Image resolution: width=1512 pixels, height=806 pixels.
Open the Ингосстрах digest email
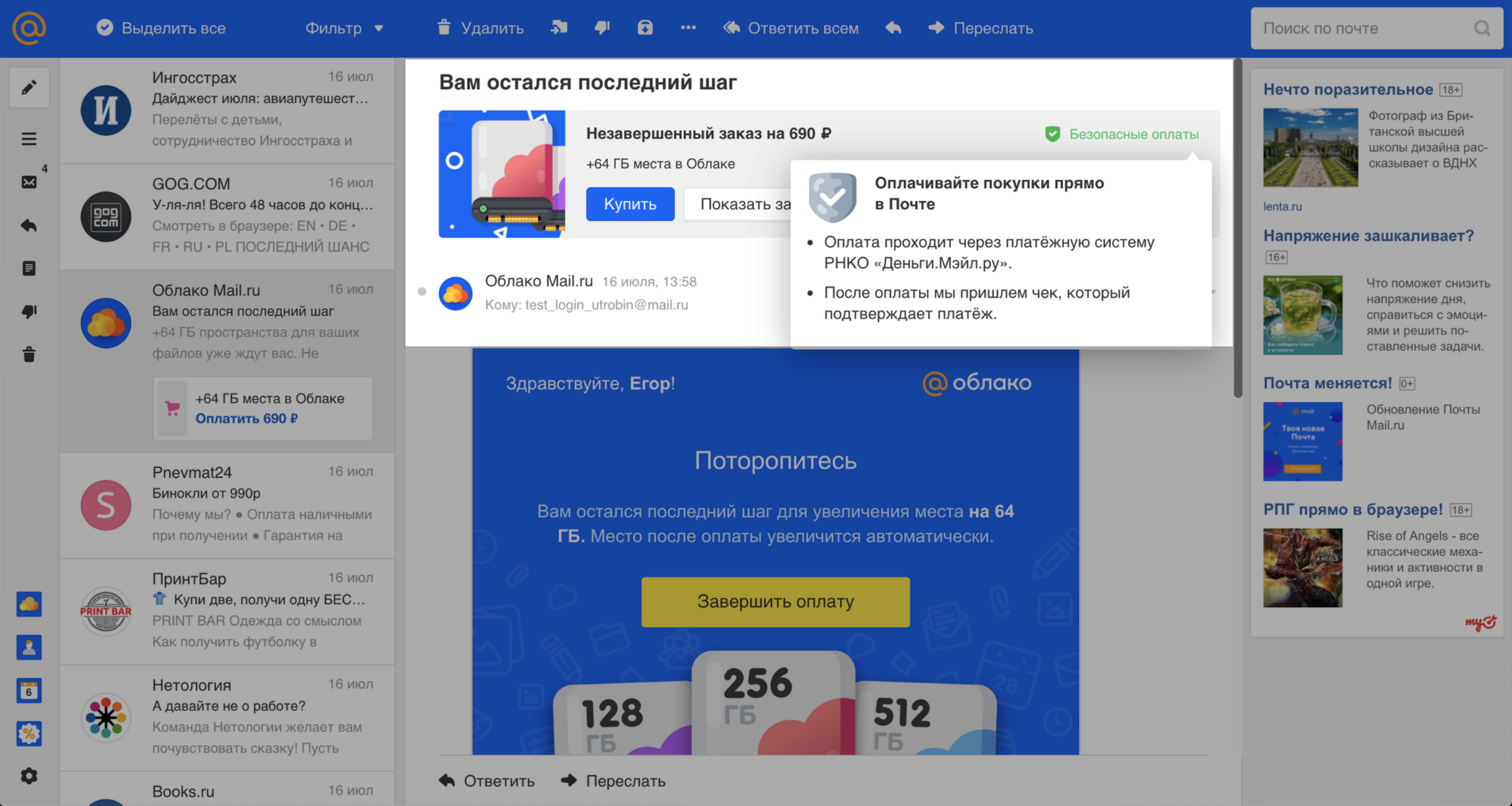pyautogui.click(x=227, y=110)
